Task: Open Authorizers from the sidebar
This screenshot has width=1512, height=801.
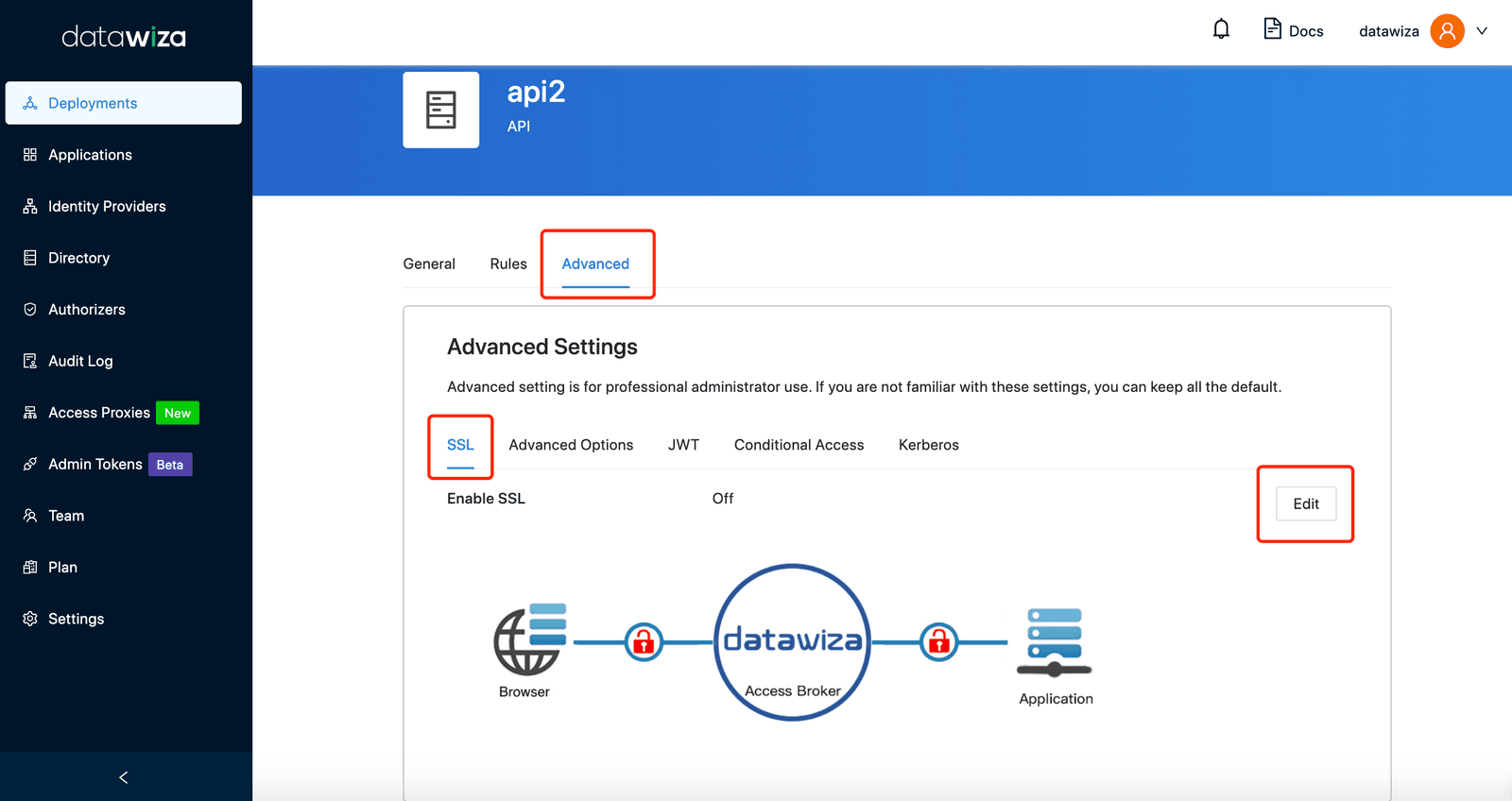Action: [x=86, y=309]
